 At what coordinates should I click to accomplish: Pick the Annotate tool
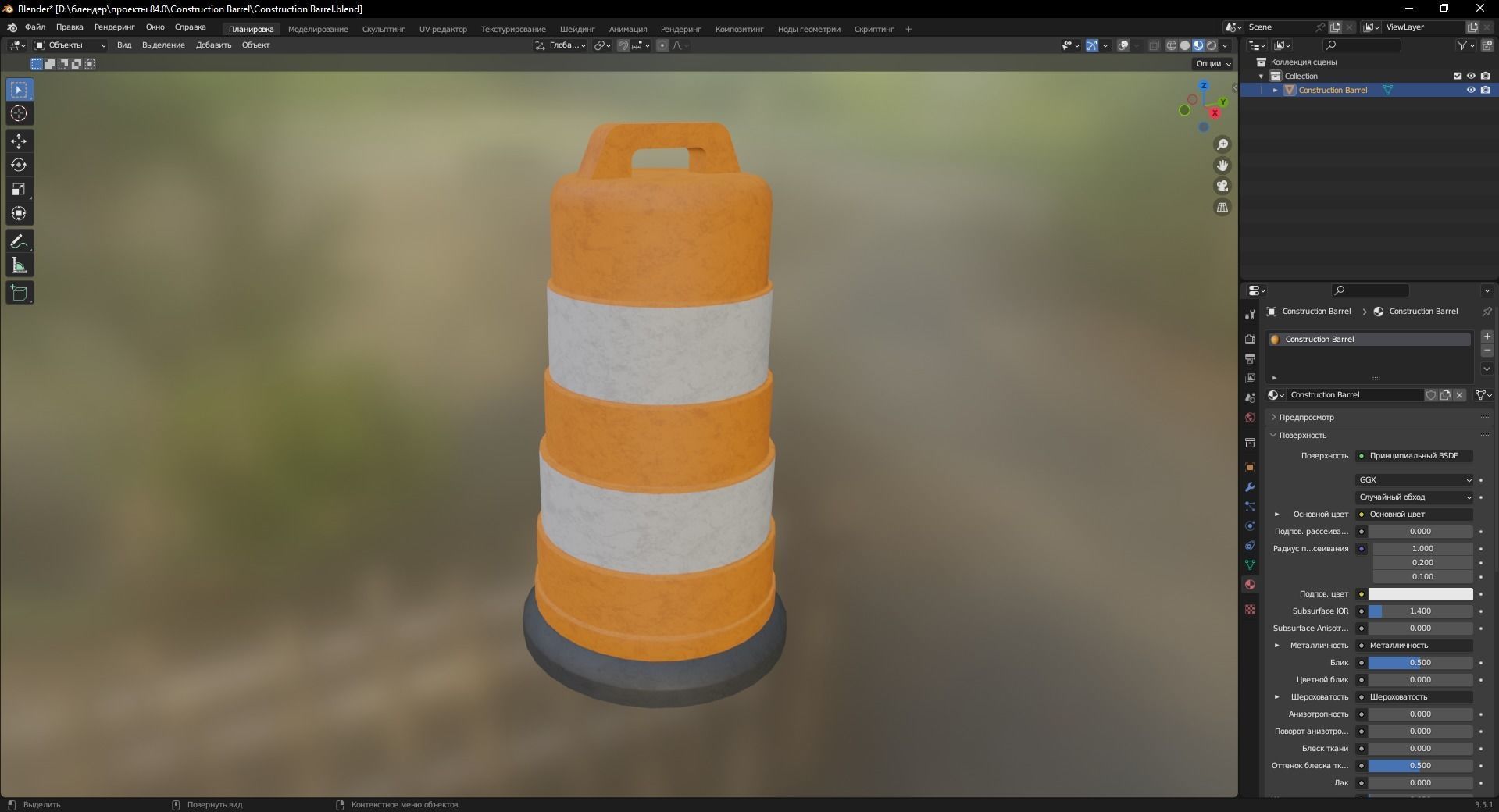[x=19, y=241]
